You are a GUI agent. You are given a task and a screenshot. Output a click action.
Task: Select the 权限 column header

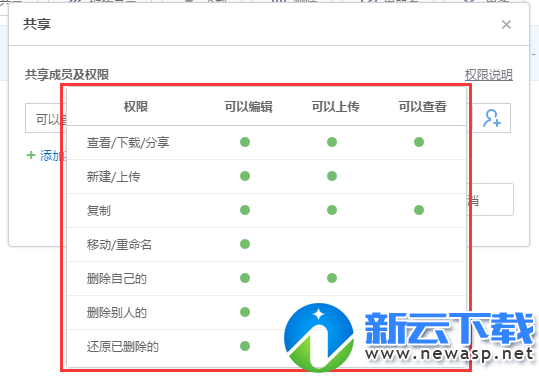[136, 107]
